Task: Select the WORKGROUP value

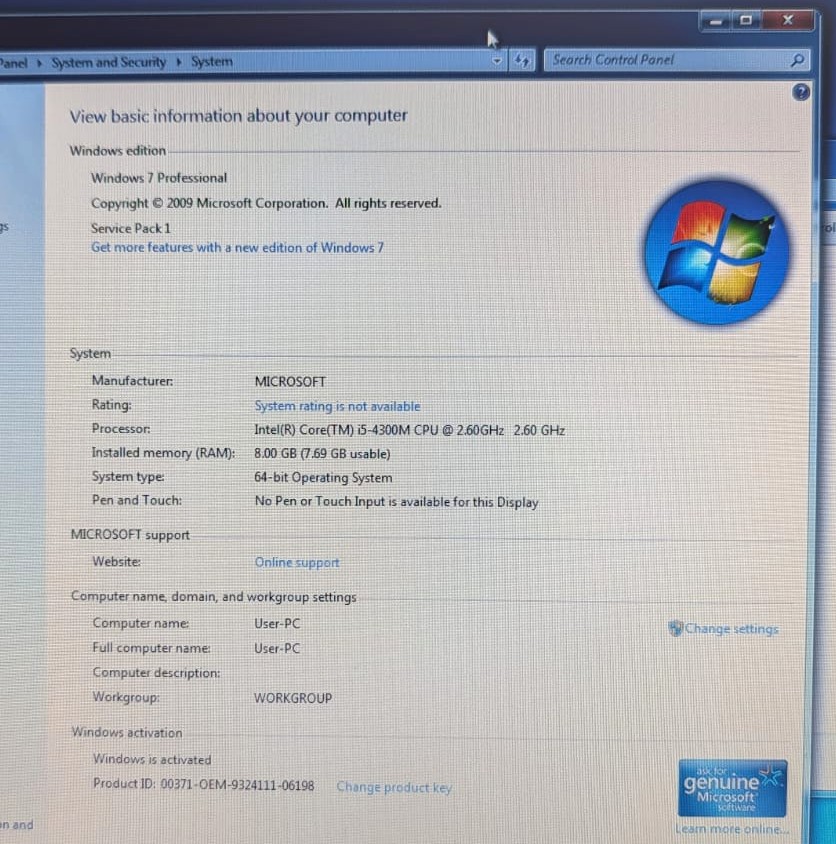Action: coord(293,698)
